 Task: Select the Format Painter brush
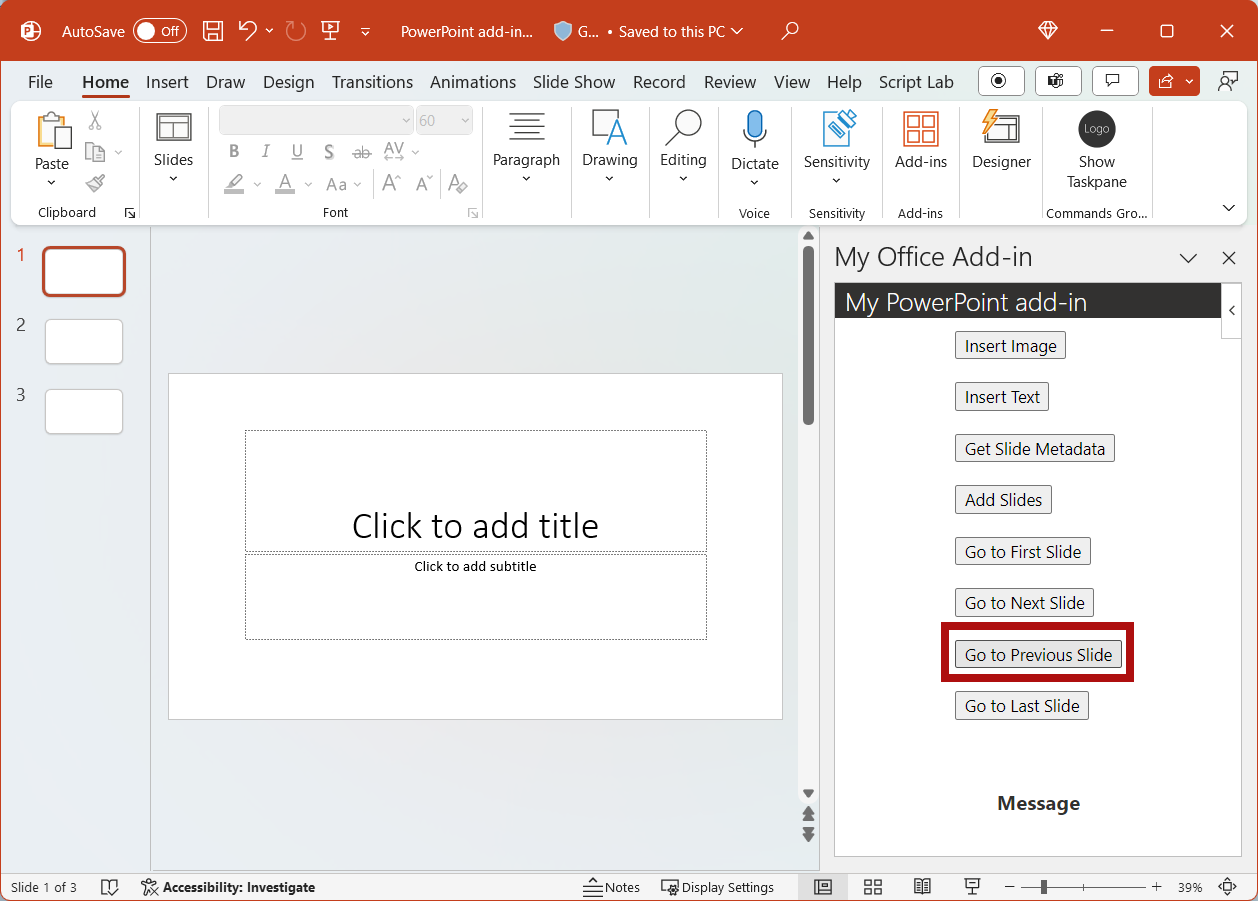pos(95,183)
